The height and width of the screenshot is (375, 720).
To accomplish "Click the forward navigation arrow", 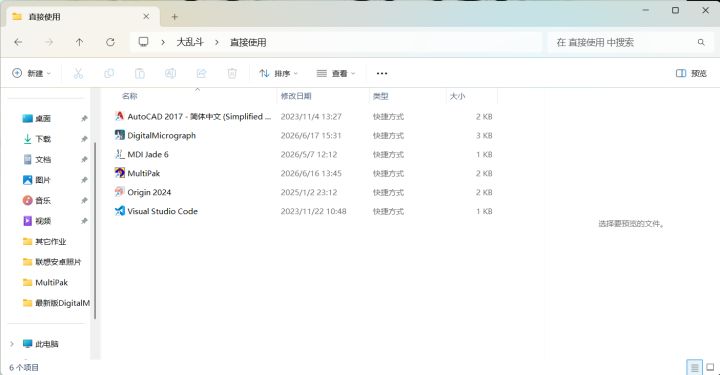I will tap(49, 42).
